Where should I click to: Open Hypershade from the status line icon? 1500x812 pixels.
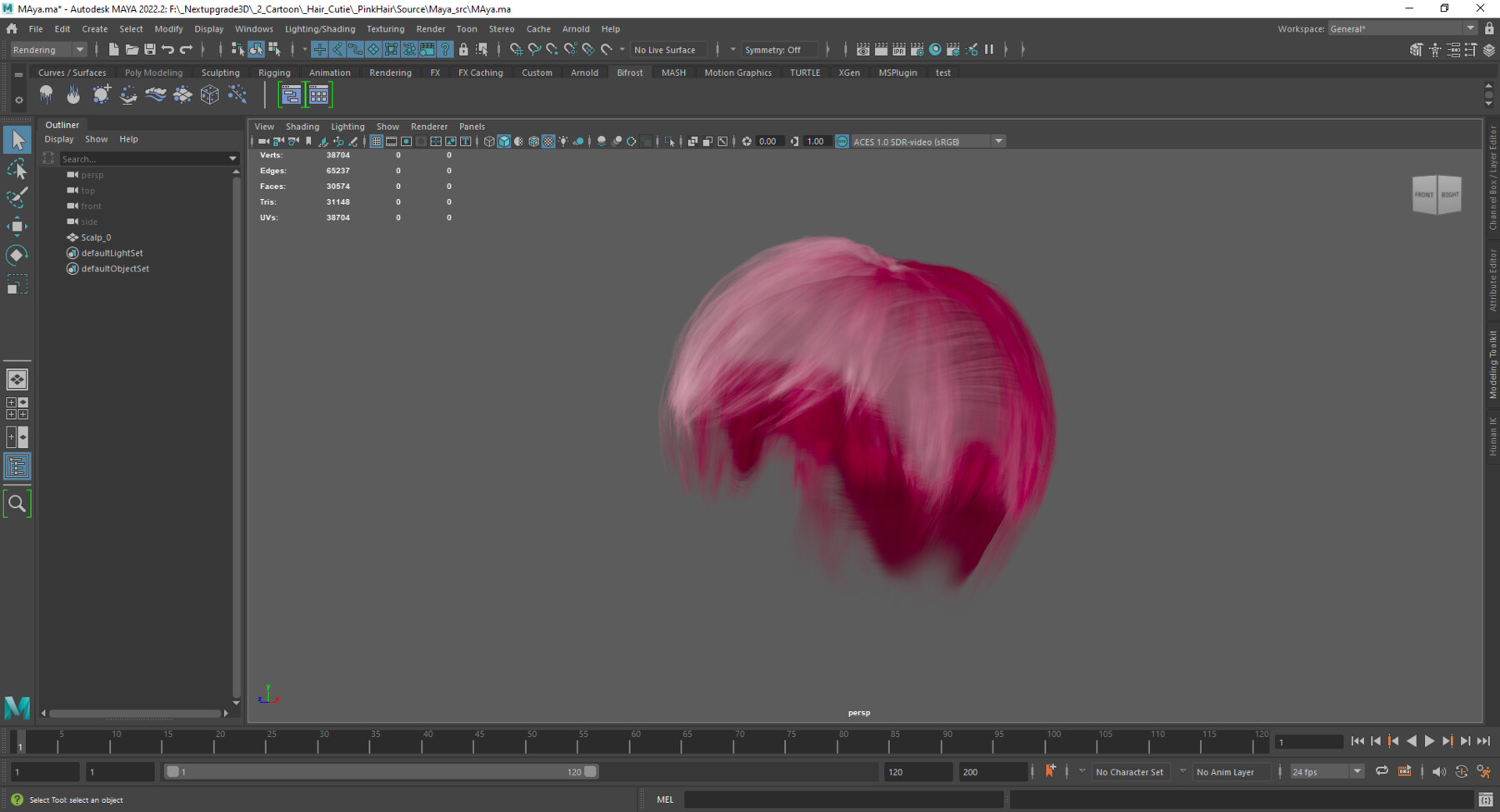[936, 50]
